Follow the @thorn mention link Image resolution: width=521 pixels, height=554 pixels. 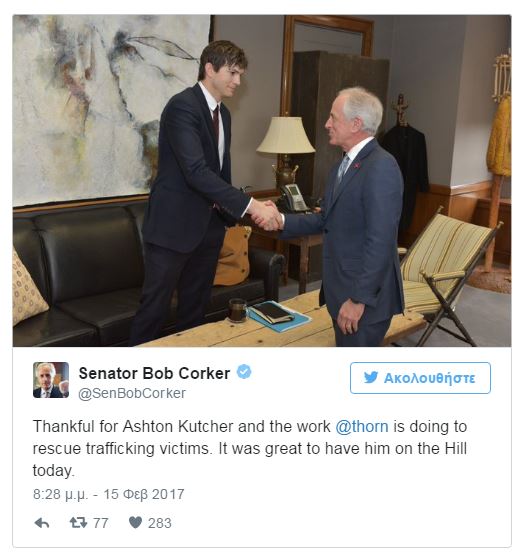coord(362,426)
